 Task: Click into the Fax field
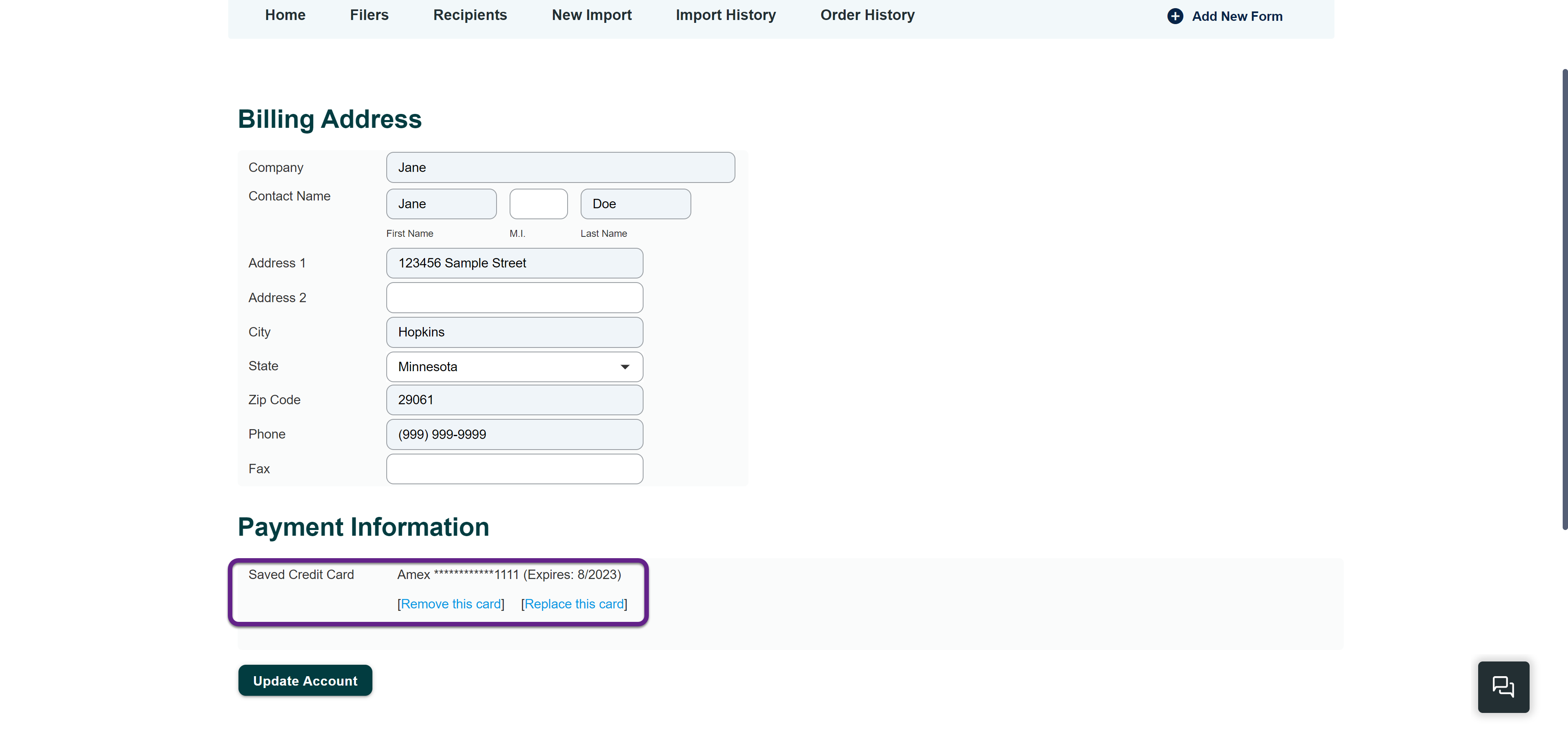[514, 468]
